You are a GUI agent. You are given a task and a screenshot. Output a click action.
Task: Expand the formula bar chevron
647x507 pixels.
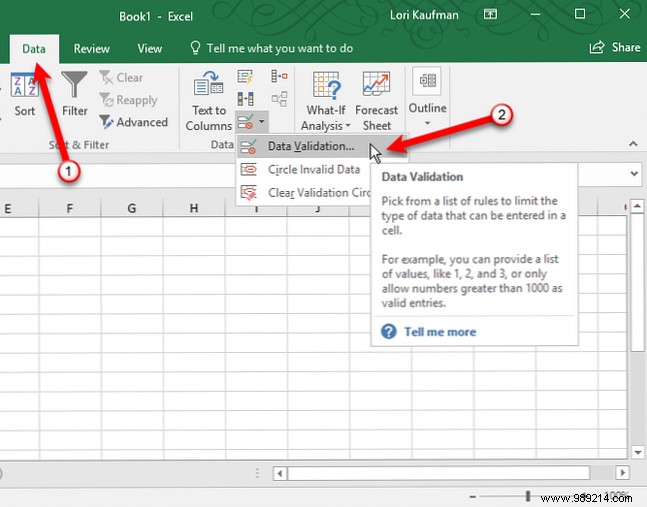click(634, 174)
